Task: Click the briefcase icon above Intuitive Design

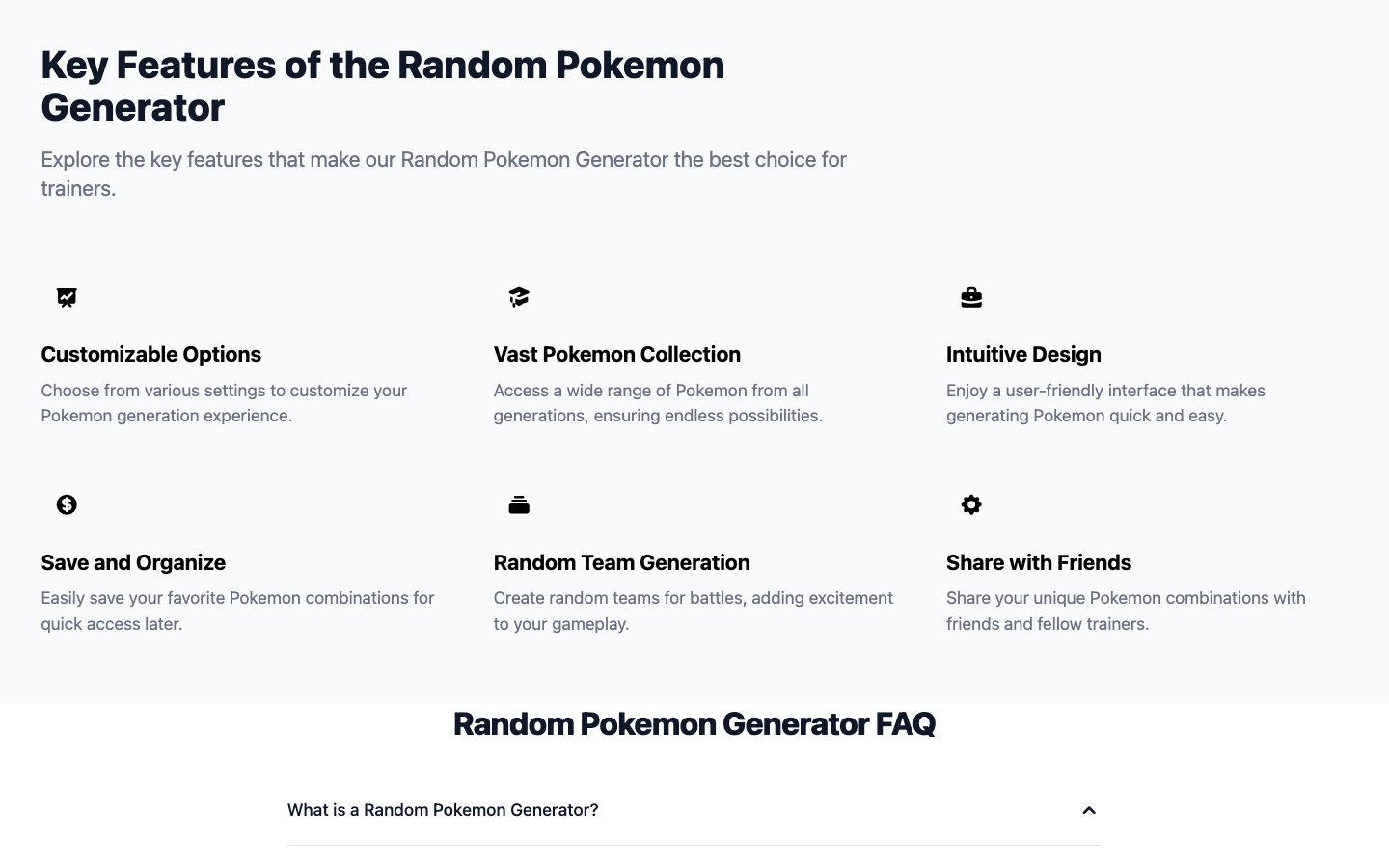Action: [971, 297]
